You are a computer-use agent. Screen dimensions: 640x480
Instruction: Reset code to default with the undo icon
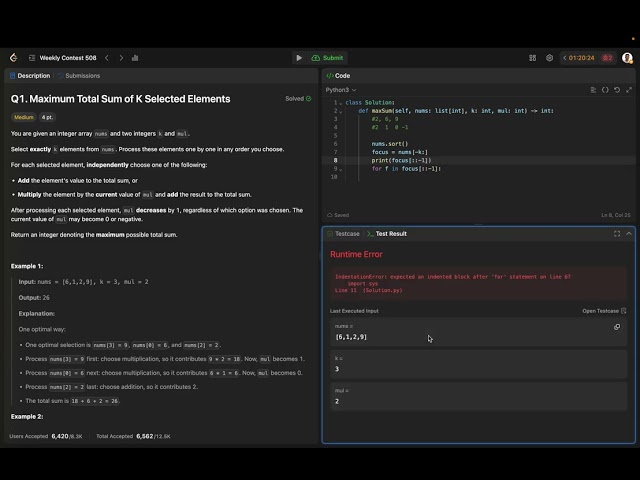[617, 90]
